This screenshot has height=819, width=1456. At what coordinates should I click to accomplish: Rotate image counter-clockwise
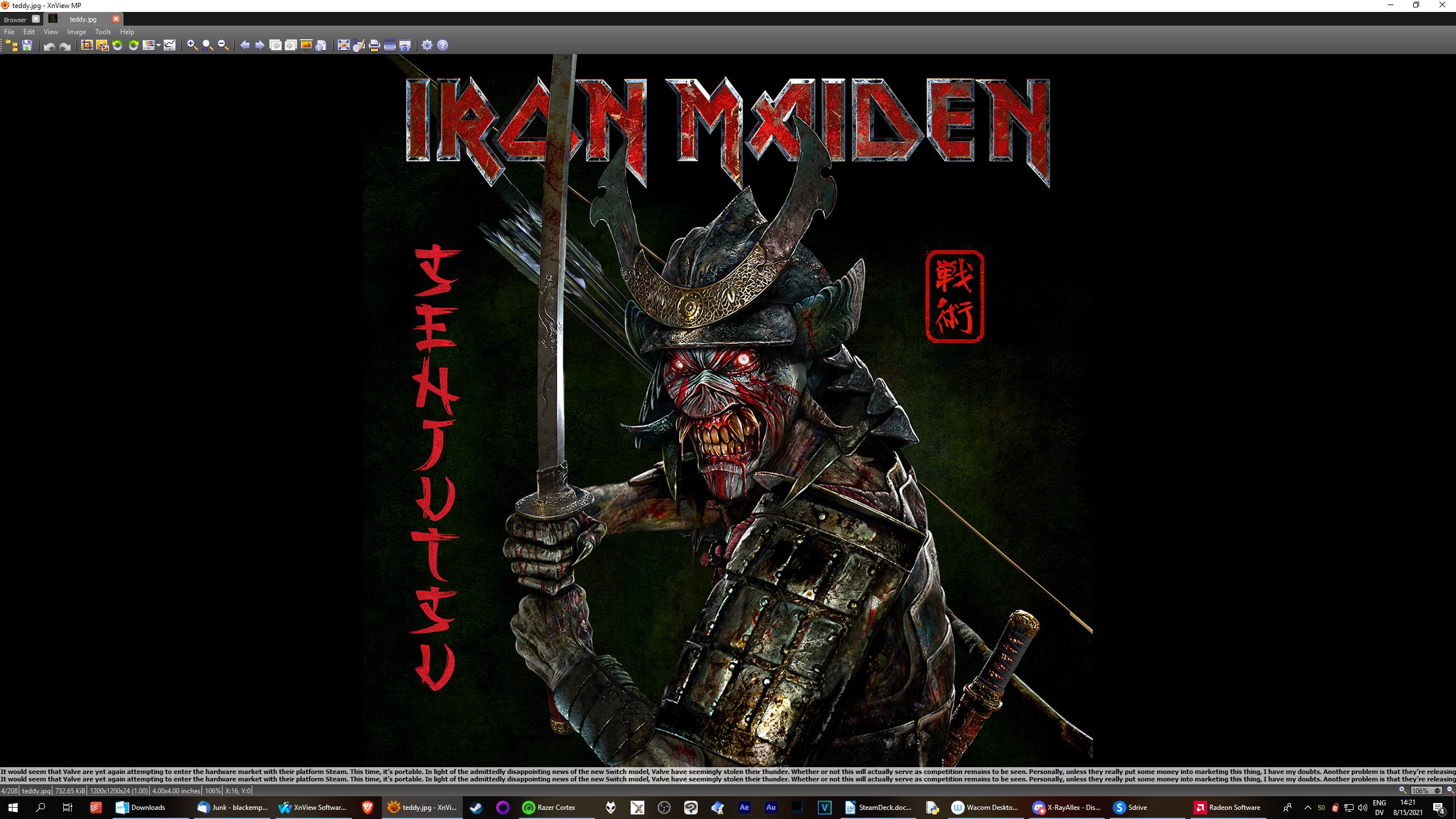tap(118, 46)
